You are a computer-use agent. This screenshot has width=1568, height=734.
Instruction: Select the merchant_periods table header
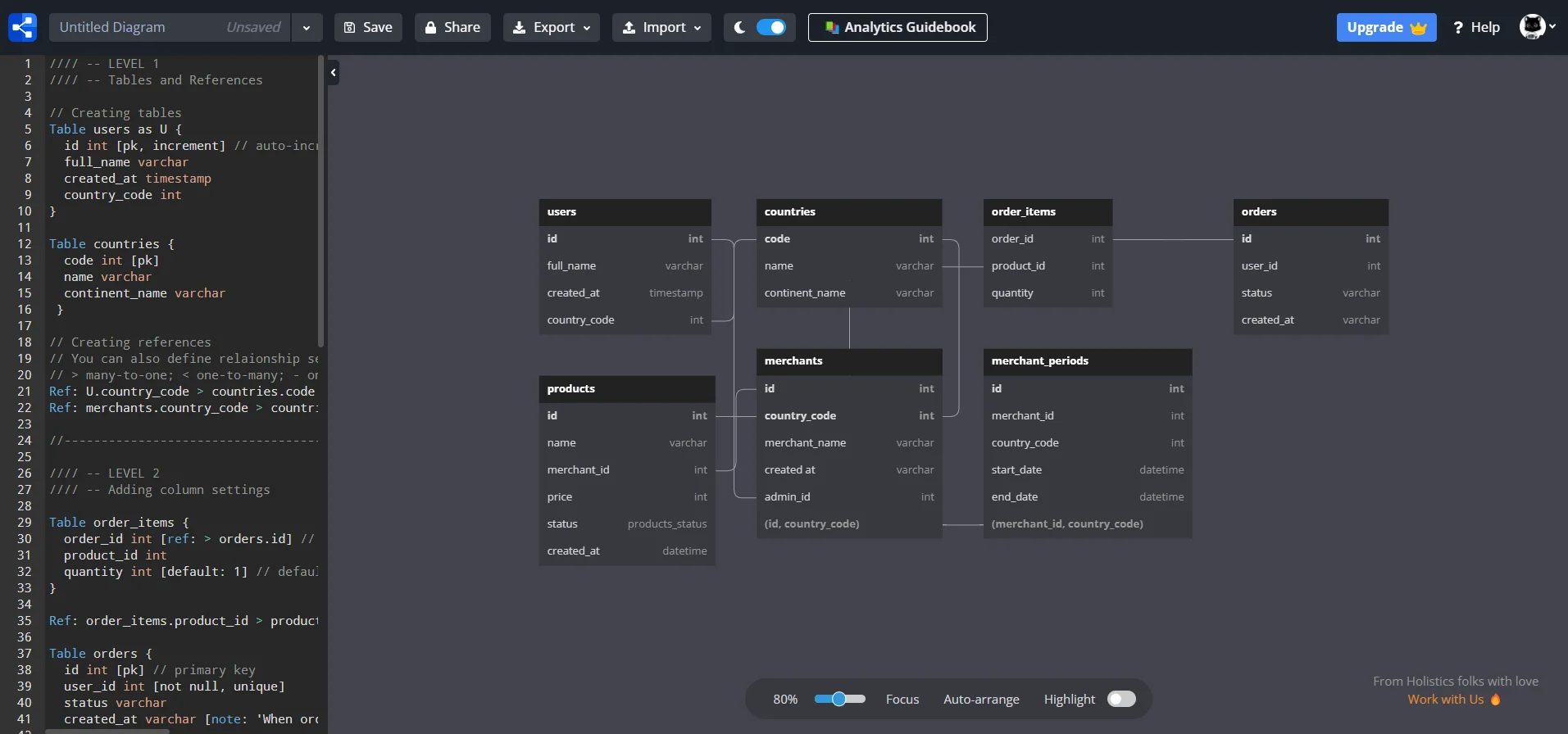click(1088, 360)
